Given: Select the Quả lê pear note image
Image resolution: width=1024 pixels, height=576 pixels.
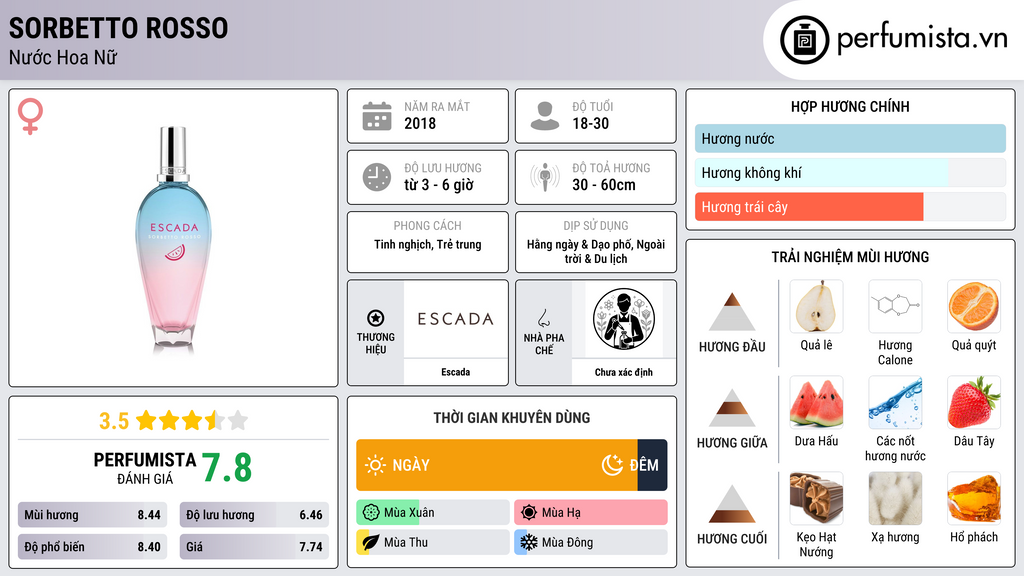Looking at the screenshot, I should [816, 306].
